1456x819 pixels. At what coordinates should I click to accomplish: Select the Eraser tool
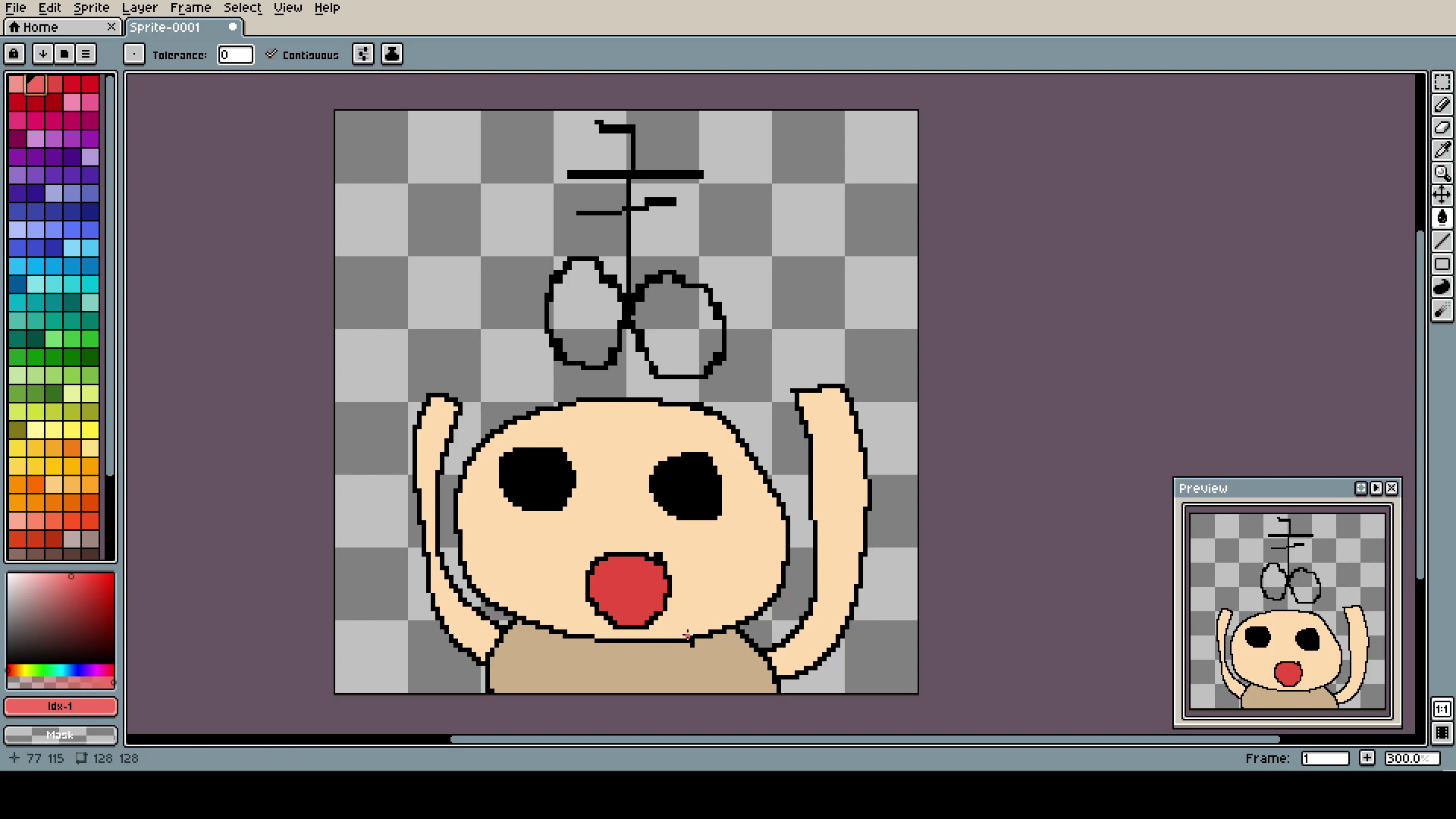click(x=1442, y=128)
